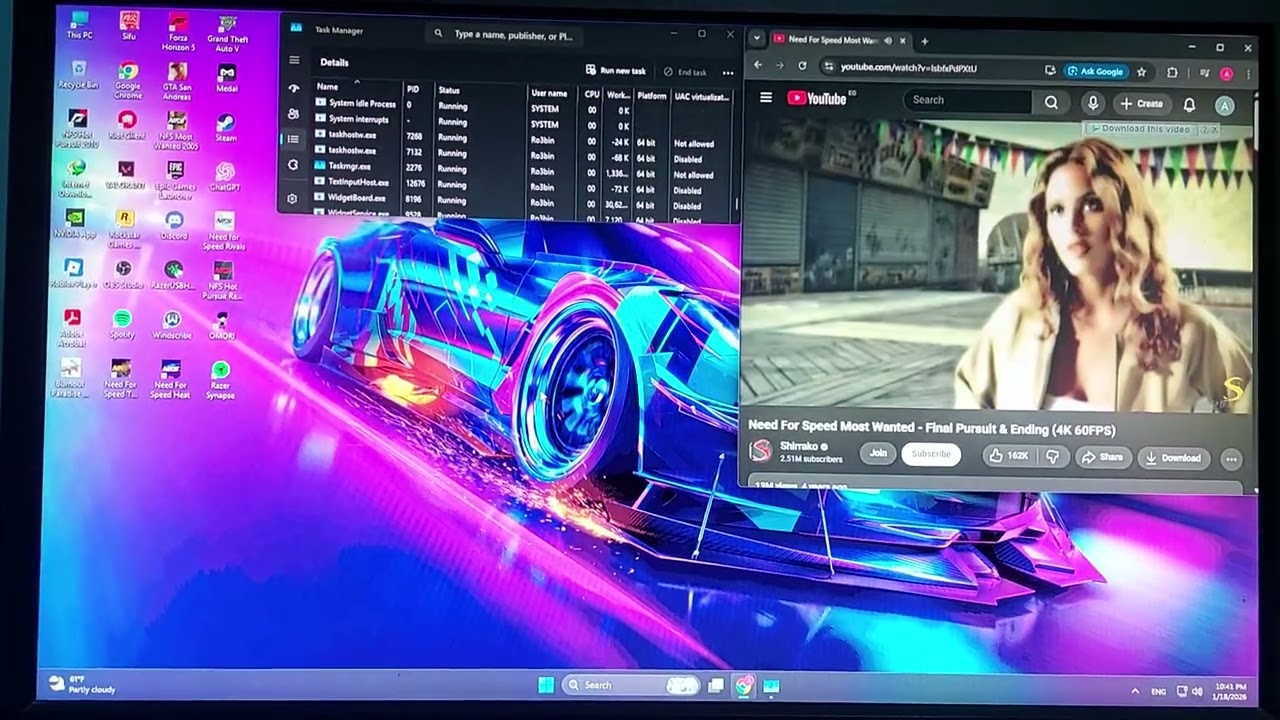Select the OBS Studio desktop icon
This screenshot has height=720, width=1280.
tap(123, 275)
